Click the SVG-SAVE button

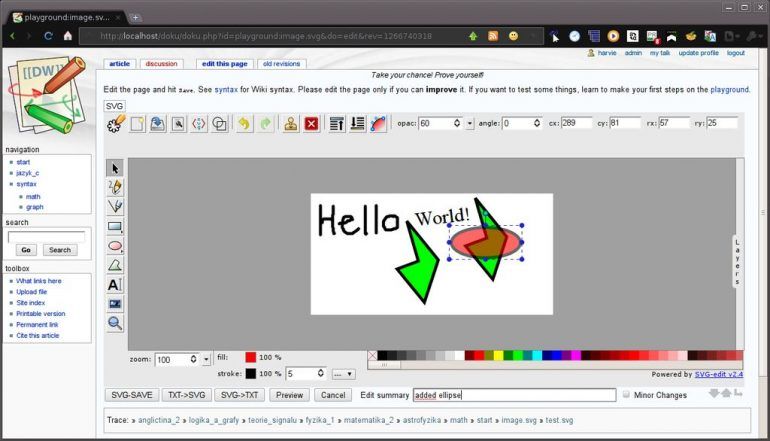(132, 395)
